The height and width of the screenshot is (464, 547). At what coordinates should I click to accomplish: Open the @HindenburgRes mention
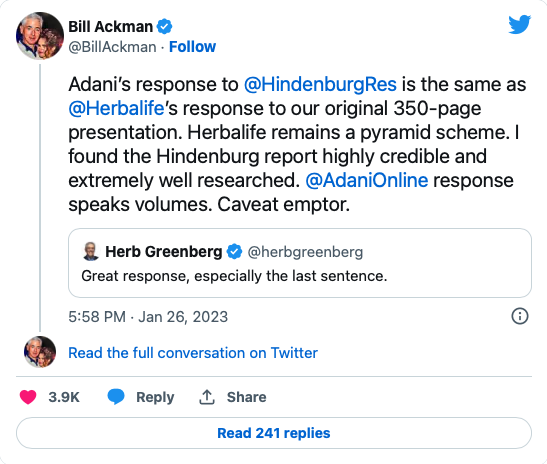(320, 84)
